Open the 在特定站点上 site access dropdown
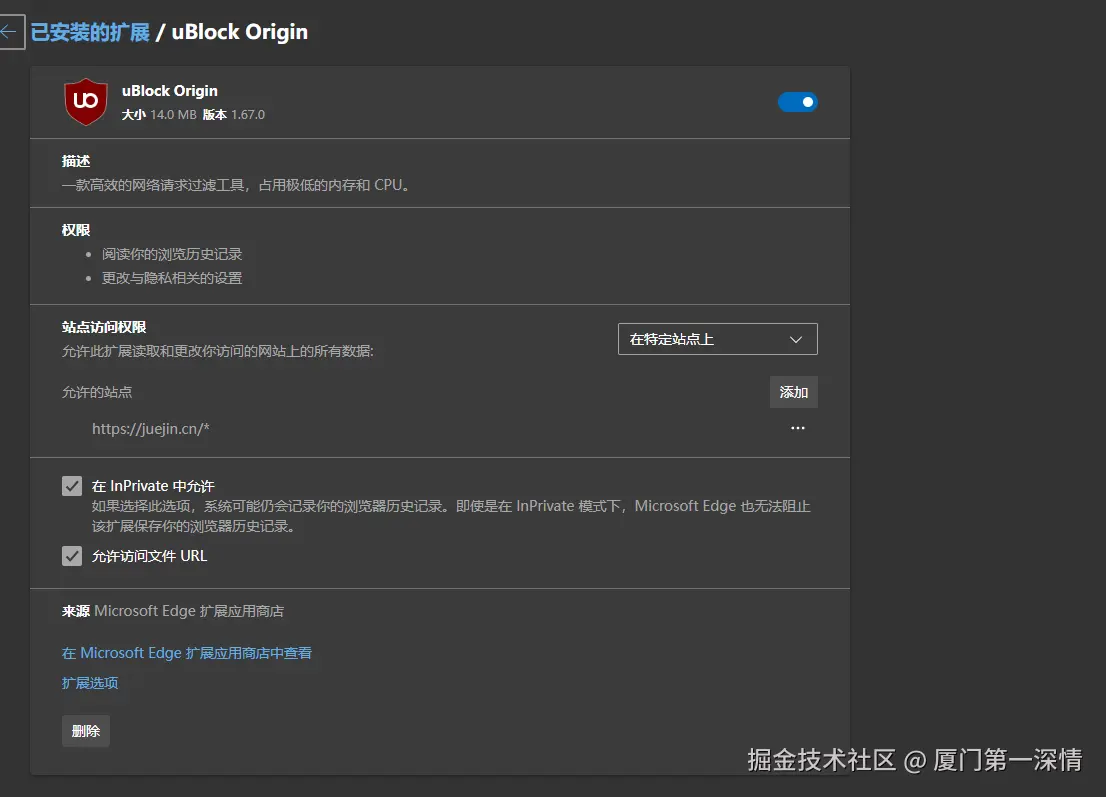The width and height of the screenshot is (1106, 797). click(717, 339)
